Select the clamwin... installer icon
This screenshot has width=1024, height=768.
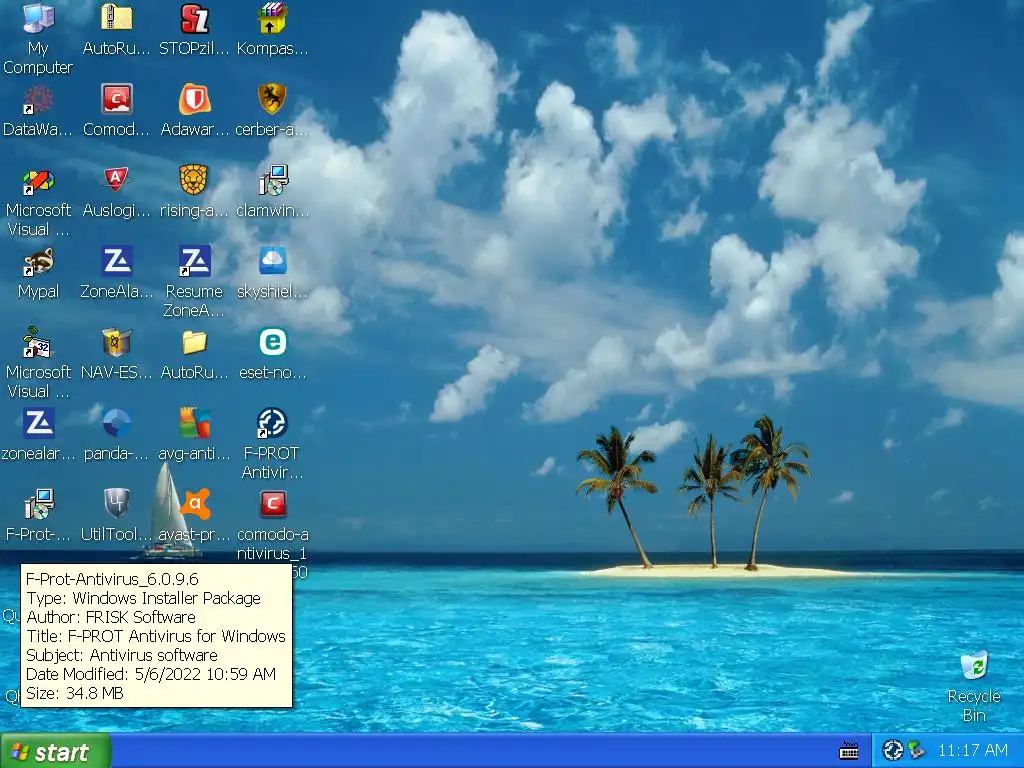(272, 180)
